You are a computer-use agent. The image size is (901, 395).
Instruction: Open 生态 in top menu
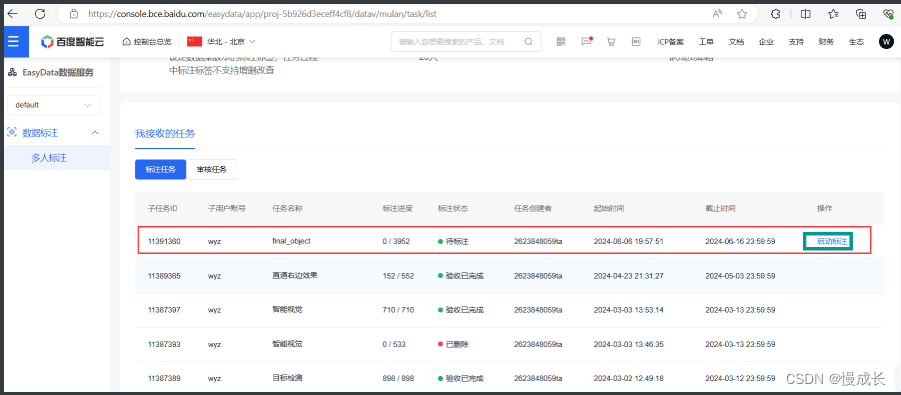click(x=856, y=41)
